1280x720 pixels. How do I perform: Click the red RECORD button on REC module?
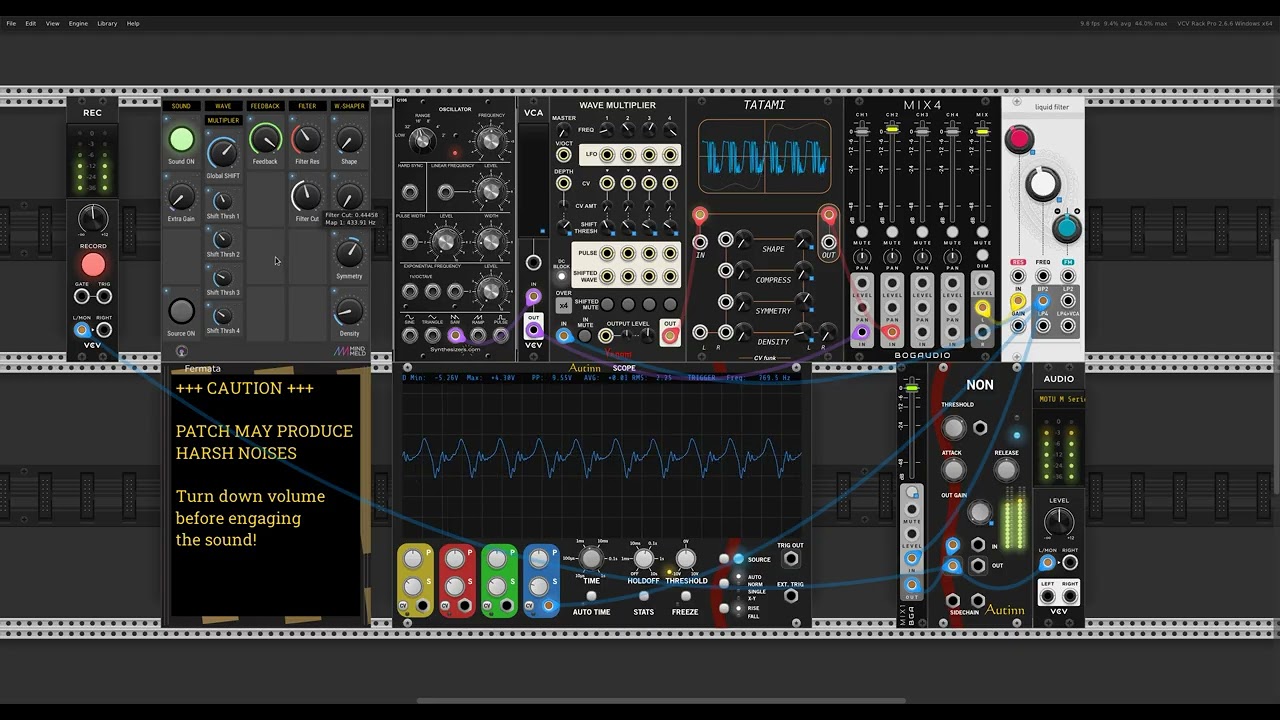coord(93,265)
